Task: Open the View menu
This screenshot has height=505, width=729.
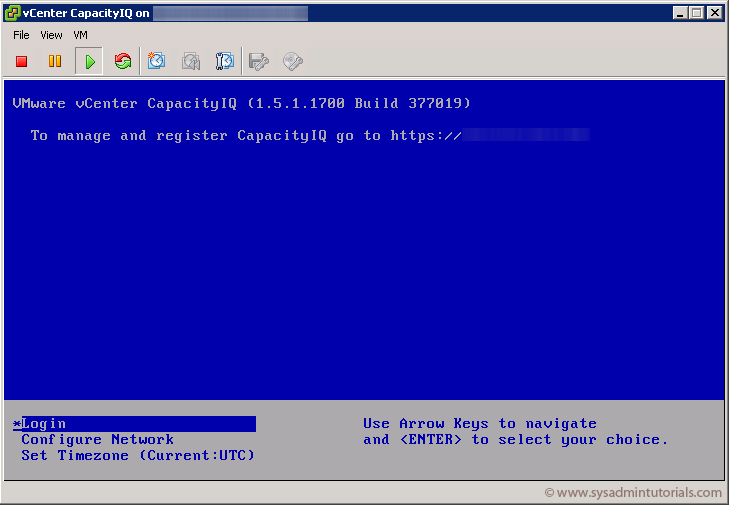Action: point(51,35)
